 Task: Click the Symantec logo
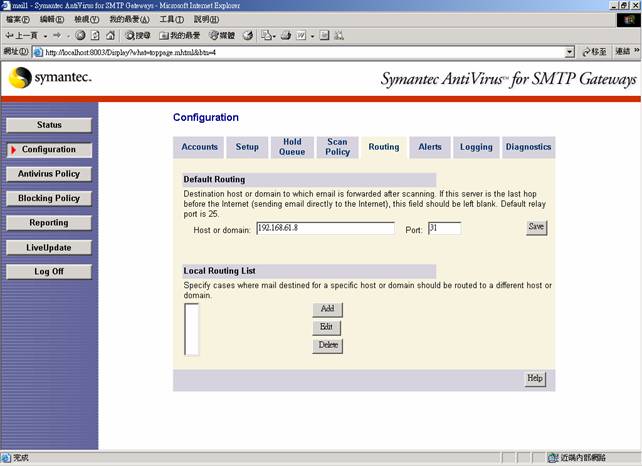(x=50, y=77)
